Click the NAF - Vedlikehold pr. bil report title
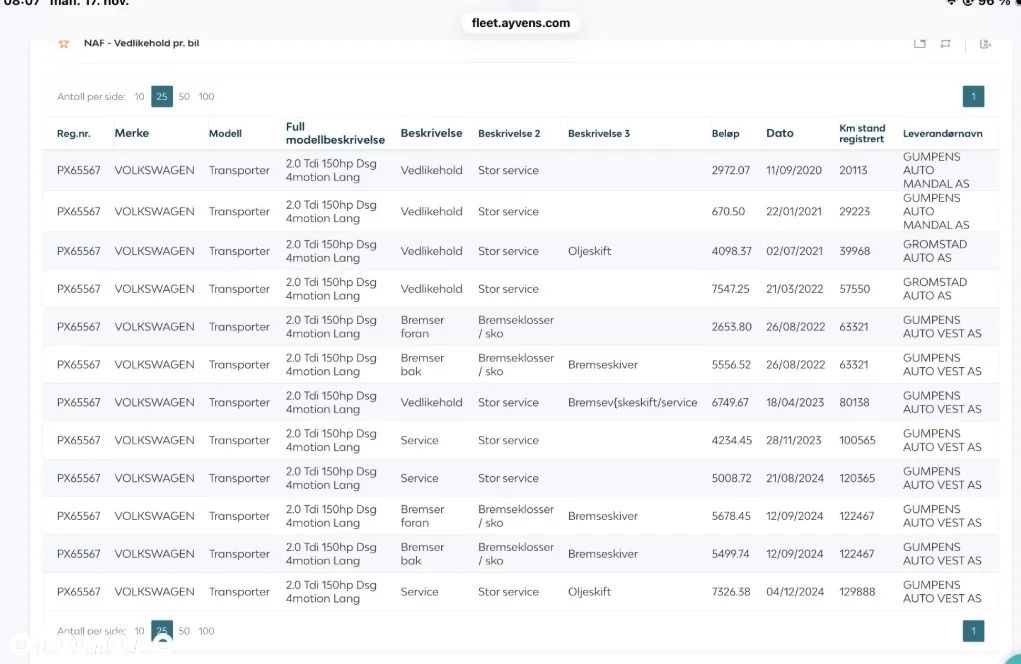Screen dimensions: 1021x664 141,43
